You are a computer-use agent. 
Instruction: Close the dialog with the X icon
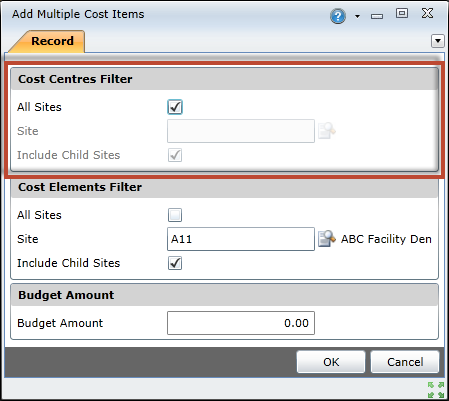point(427,13)
